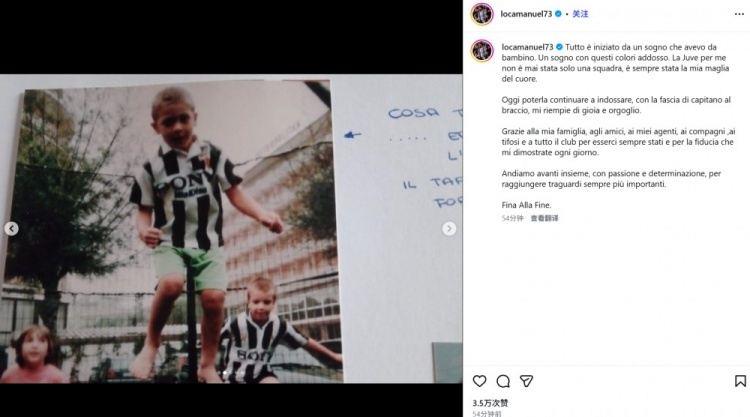Click the avatar beside the caption
This screenshot has height=417, width=750.
[482, 49]
